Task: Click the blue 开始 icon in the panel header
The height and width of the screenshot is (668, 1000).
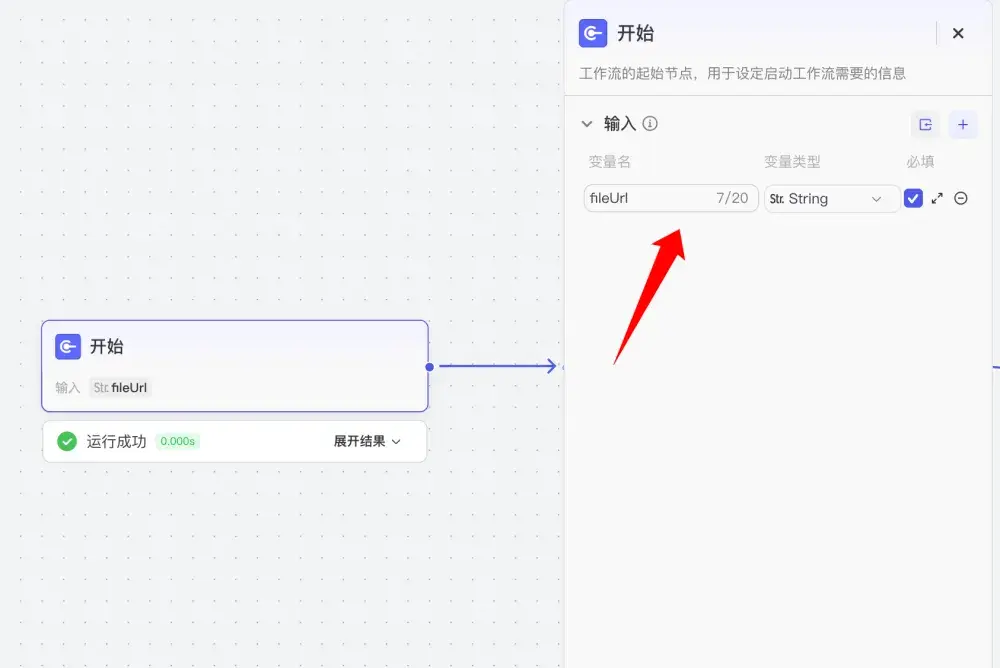Action: tap(592, 33)
